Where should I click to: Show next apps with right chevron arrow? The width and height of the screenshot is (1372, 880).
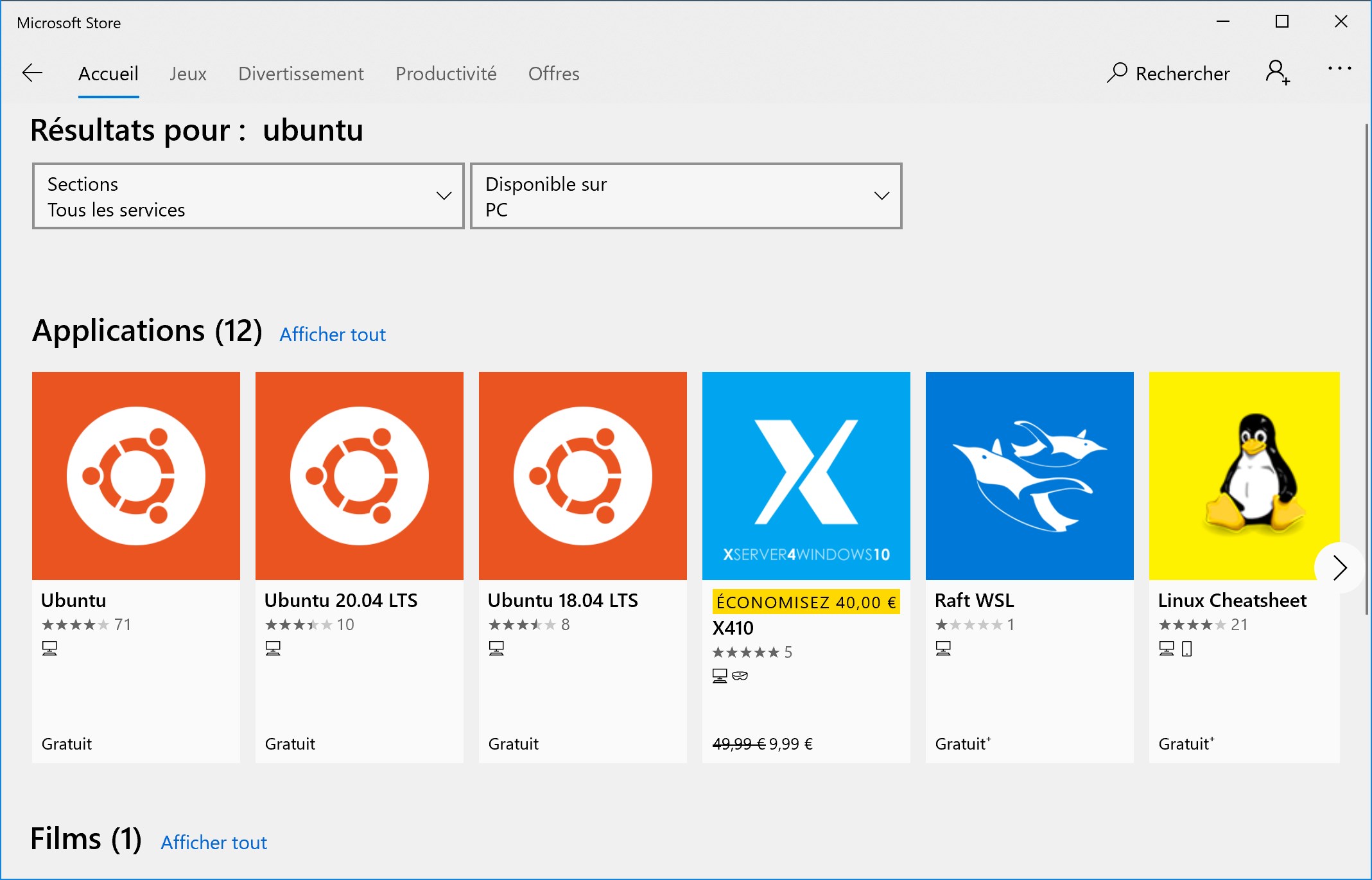coord(1339,568)
